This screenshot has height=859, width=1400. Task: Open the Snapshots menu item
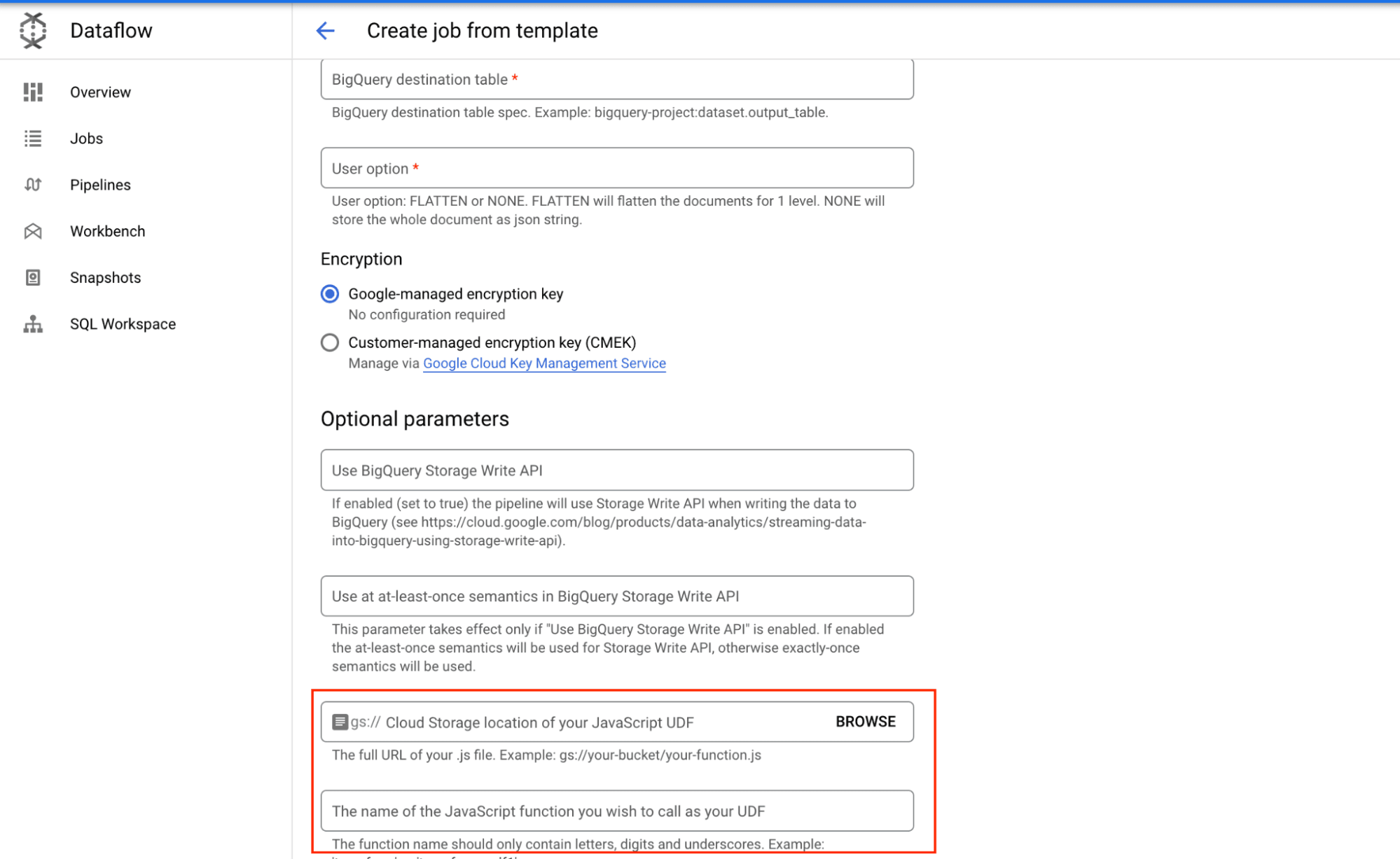pyautogui.click(x=105, y=278)
